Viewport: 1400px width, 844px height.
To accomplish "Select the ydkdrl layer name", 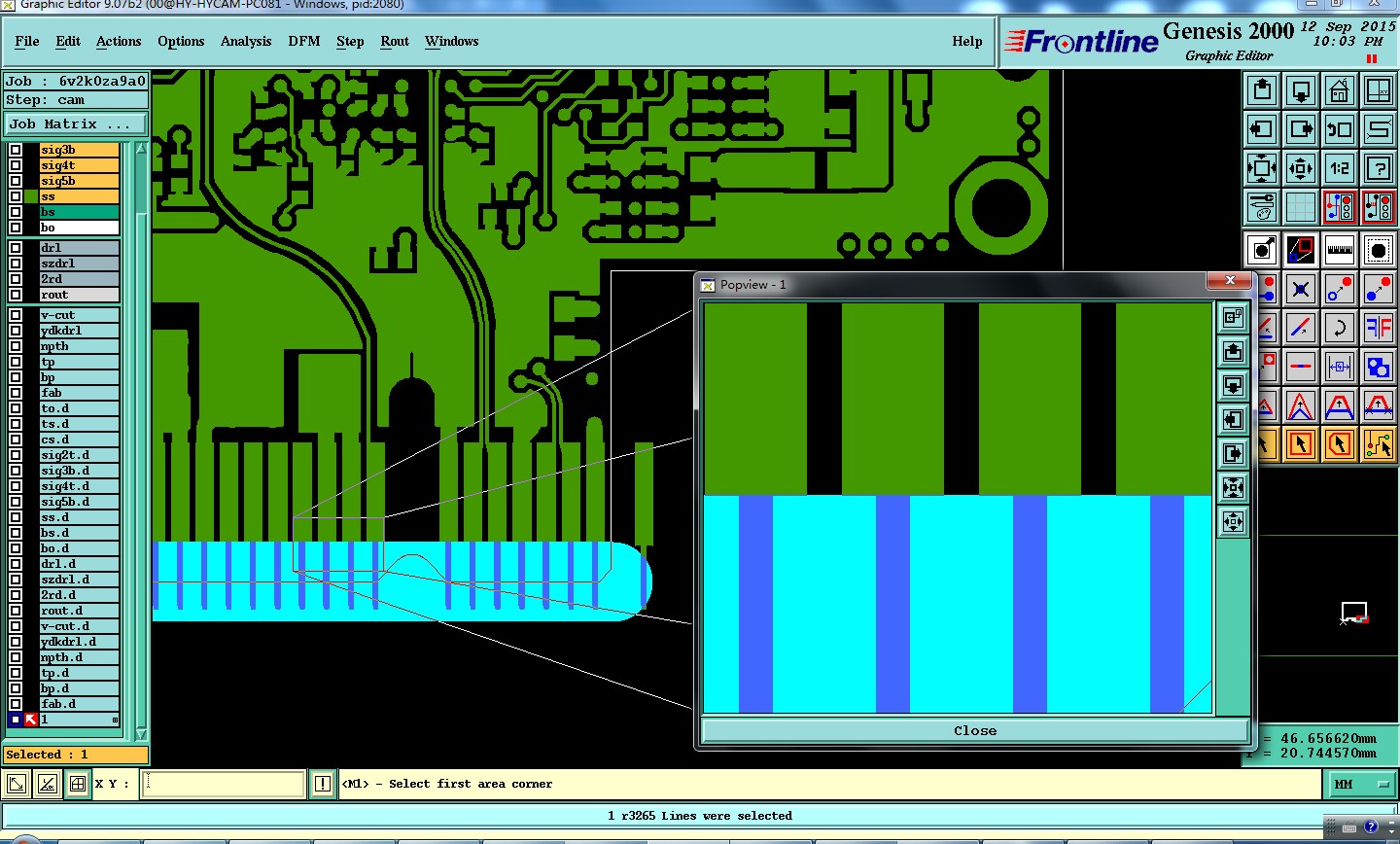I will [79, 331].
